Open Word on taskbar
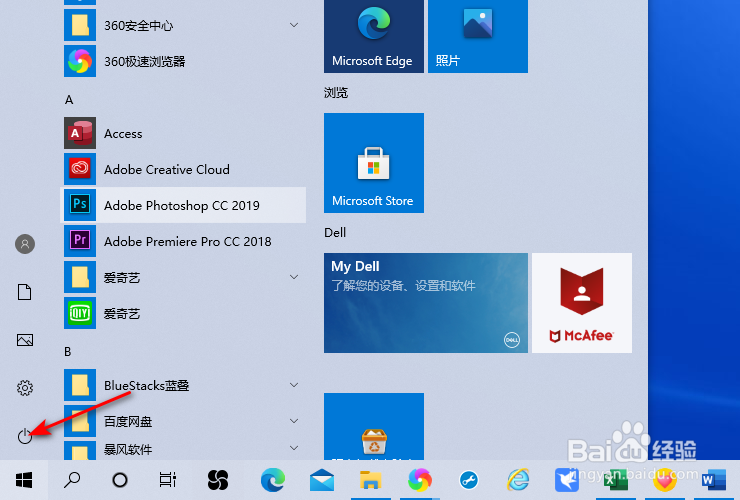The height and width of the screenshot is (500, 740). [x=714, y=480]
